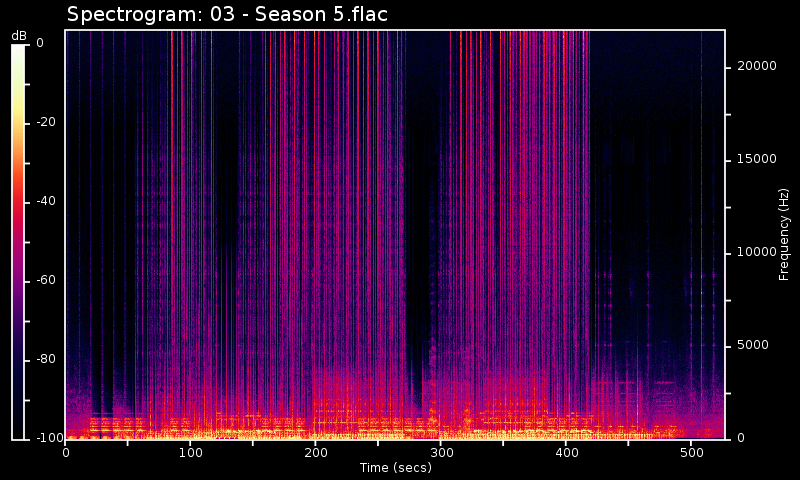Click the -40 dB tick label
Image resolution: width=800 pixels, height=480 pixels.
coord(47,201)
